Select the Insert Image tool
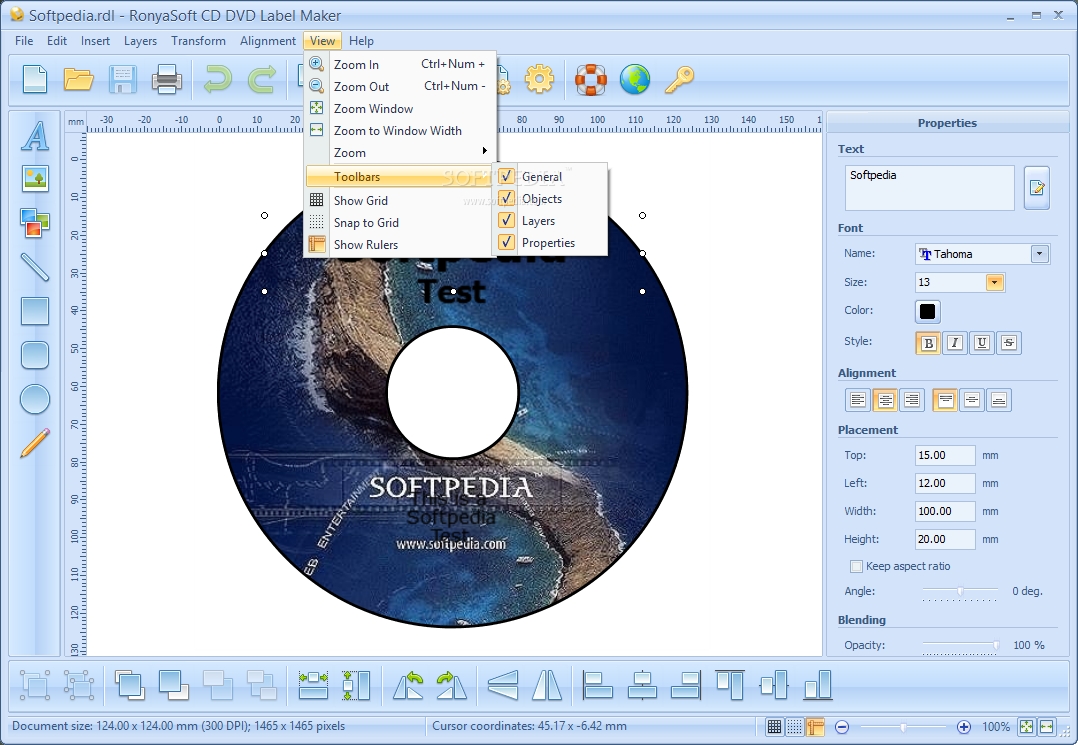The height and width of the screenshot is (745, 1078). 34,179
